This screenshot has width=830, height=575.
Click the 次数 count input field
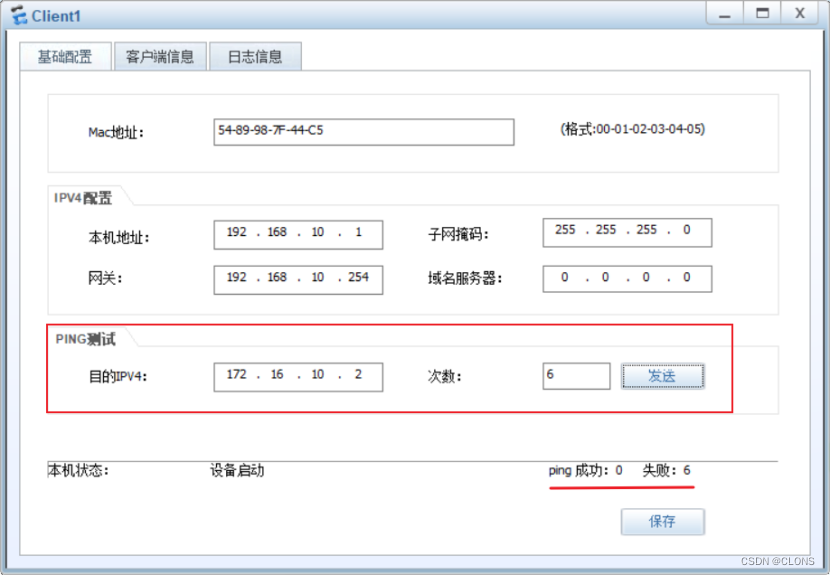tap(576, 376)
